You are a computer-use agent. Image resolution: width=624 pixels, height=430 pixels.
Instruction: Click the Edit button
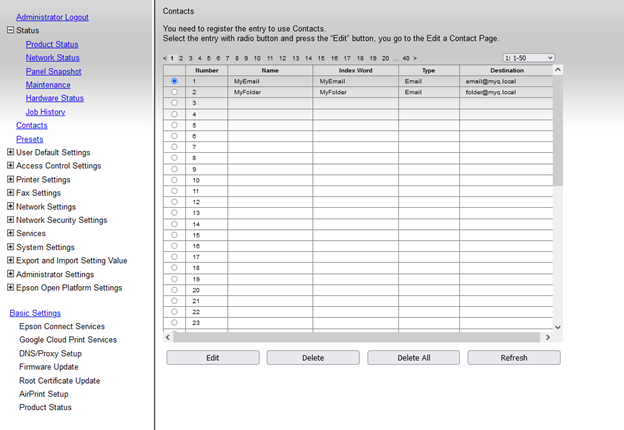[212, 357]
